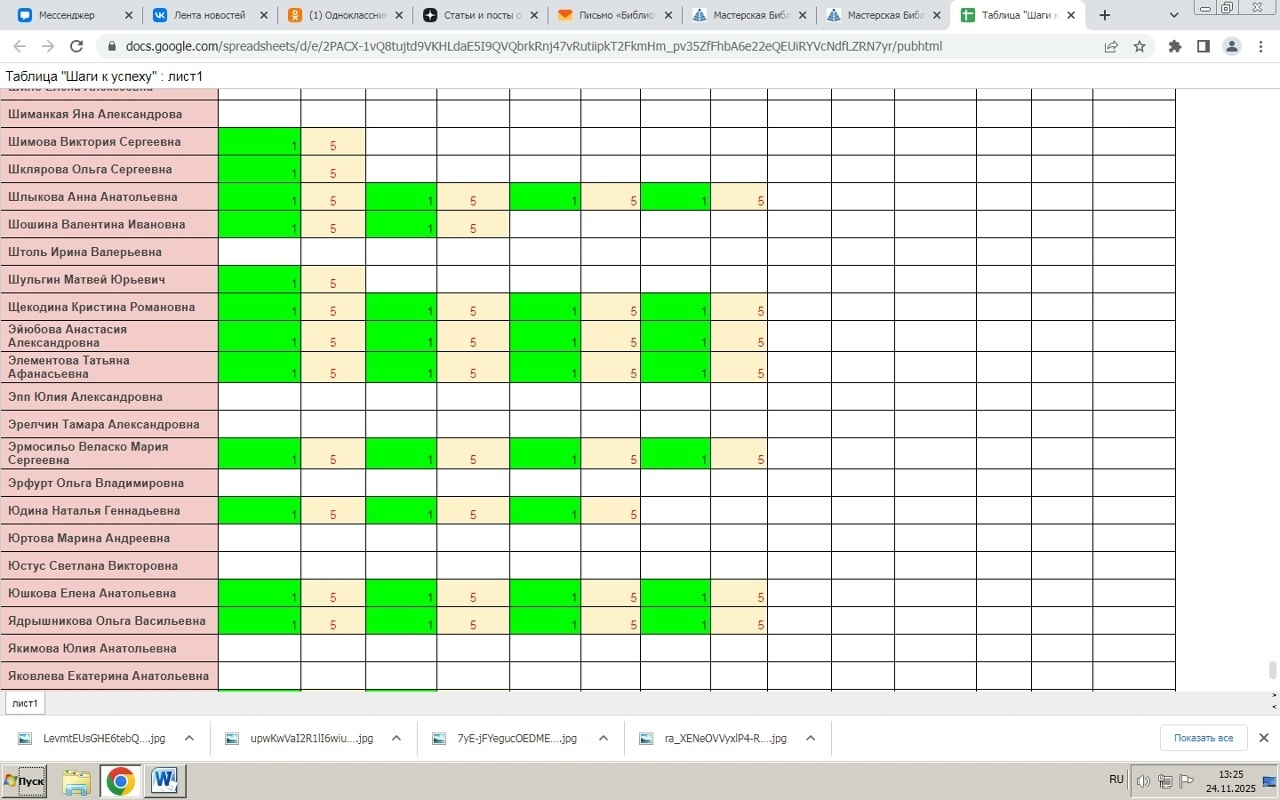
Task: Switch to the Лента новостей tab
Action: (x=206, y=15)
